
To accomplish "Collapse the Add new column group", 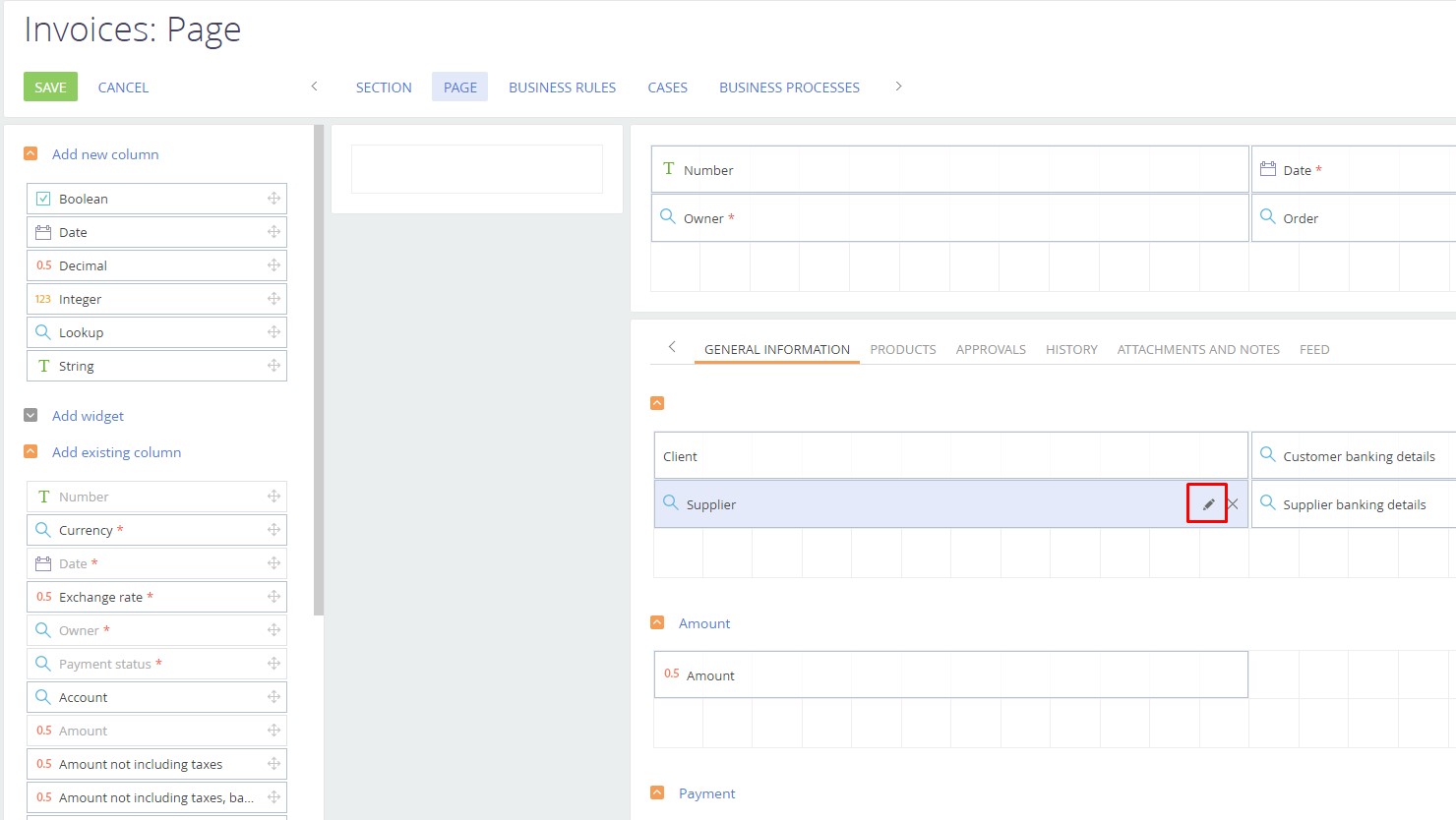I will 30,153.
